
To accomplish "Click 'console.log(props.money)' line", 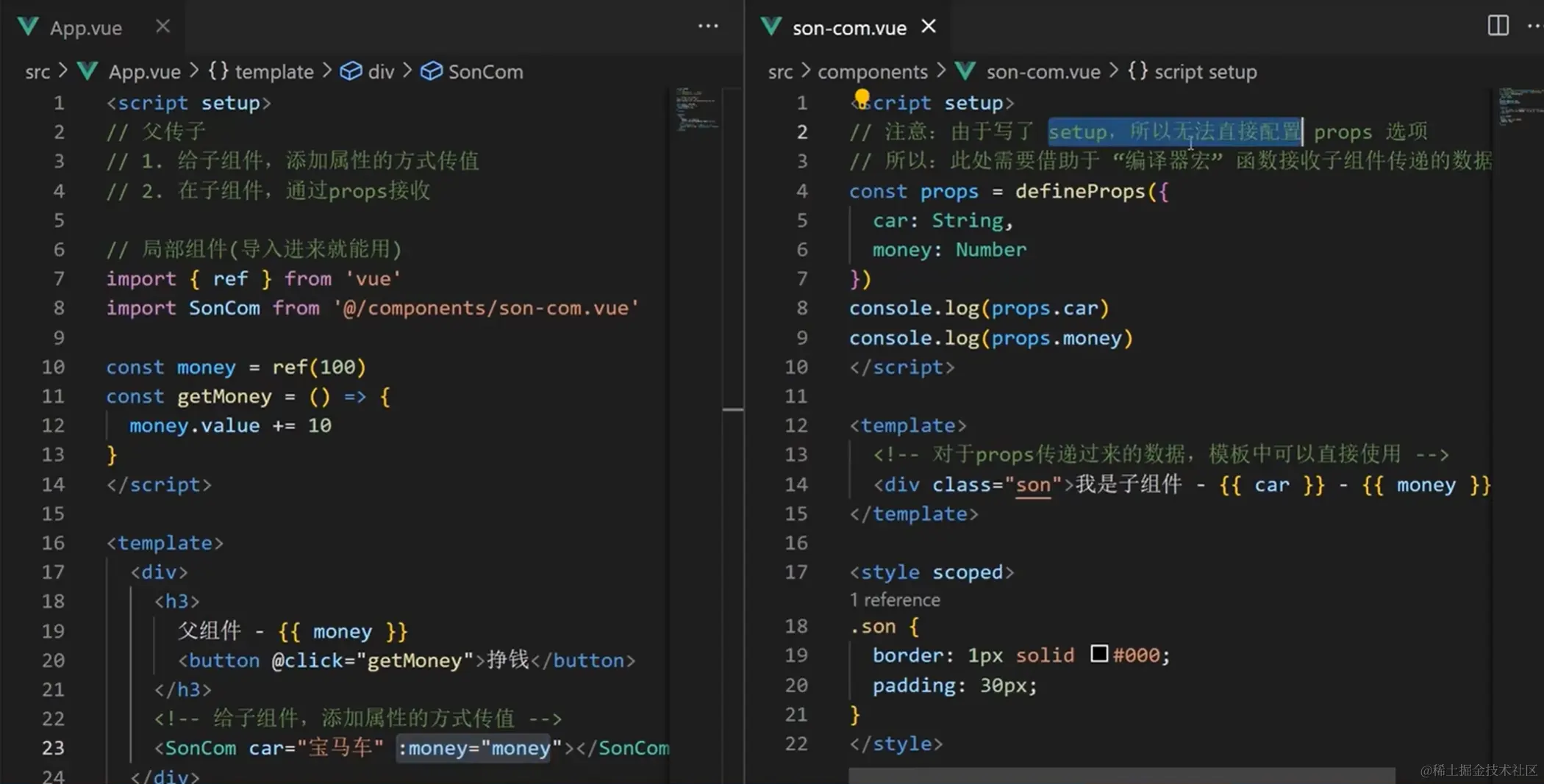I will 991,339.
